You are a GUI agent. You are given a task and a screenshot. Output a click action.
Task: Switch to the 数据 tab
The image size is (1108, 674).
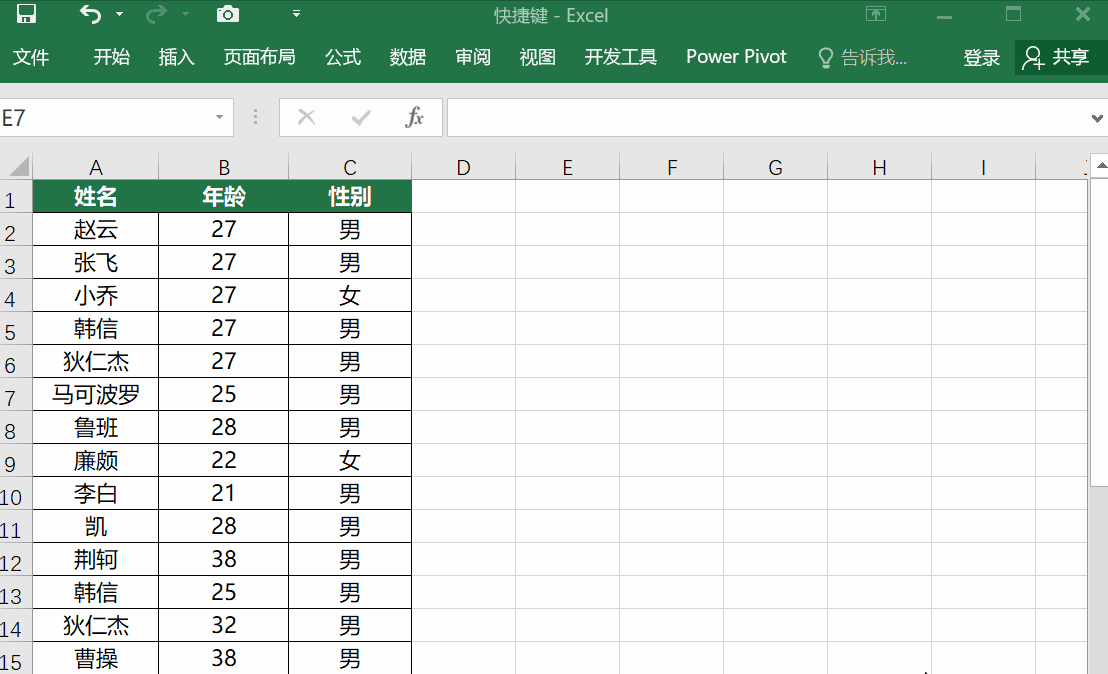tap(408, 57)
